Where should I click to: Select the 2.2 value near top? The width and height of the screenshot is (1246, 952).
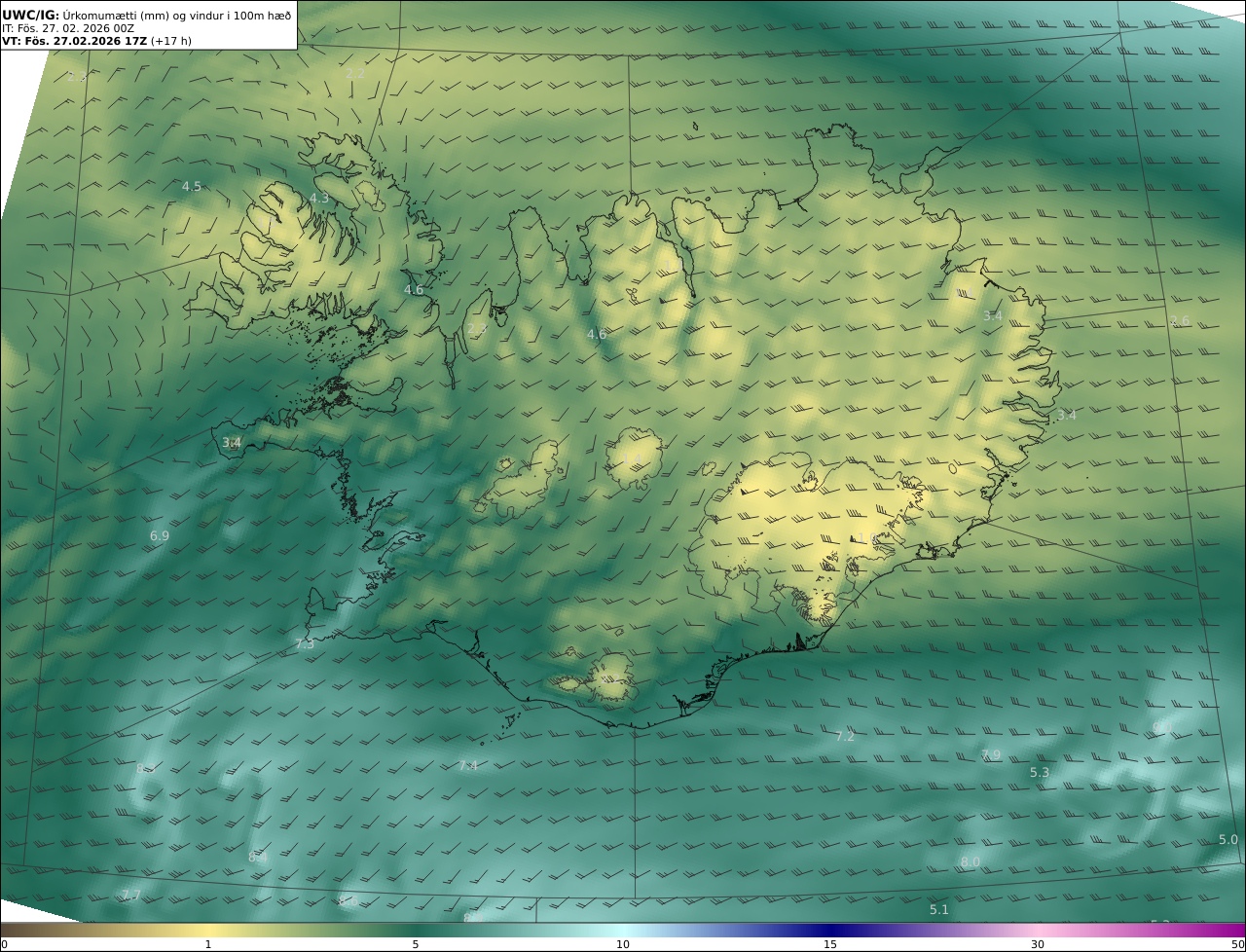pyautogui.click(x=355, y=73)
